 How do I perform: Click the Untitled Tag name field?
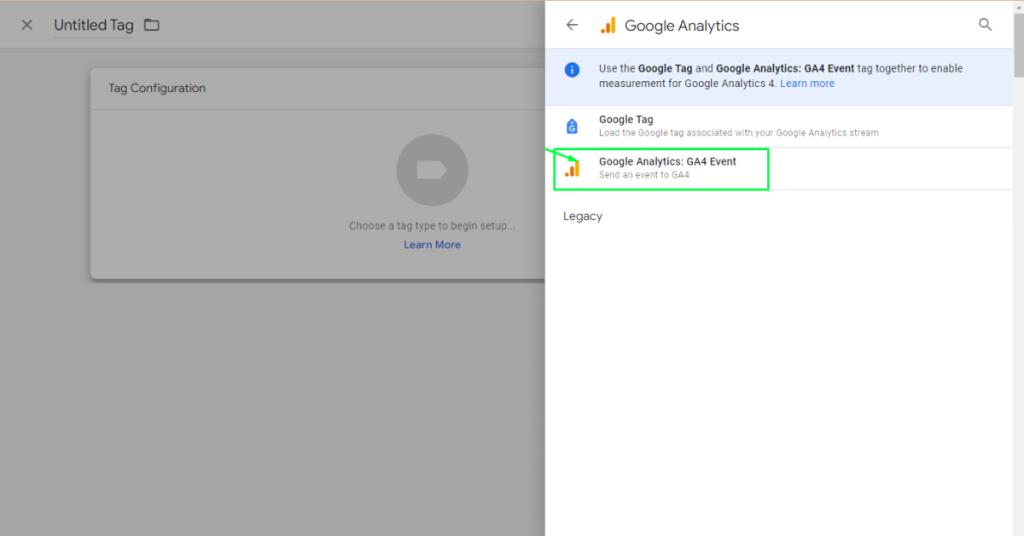[x=93, y=25]
